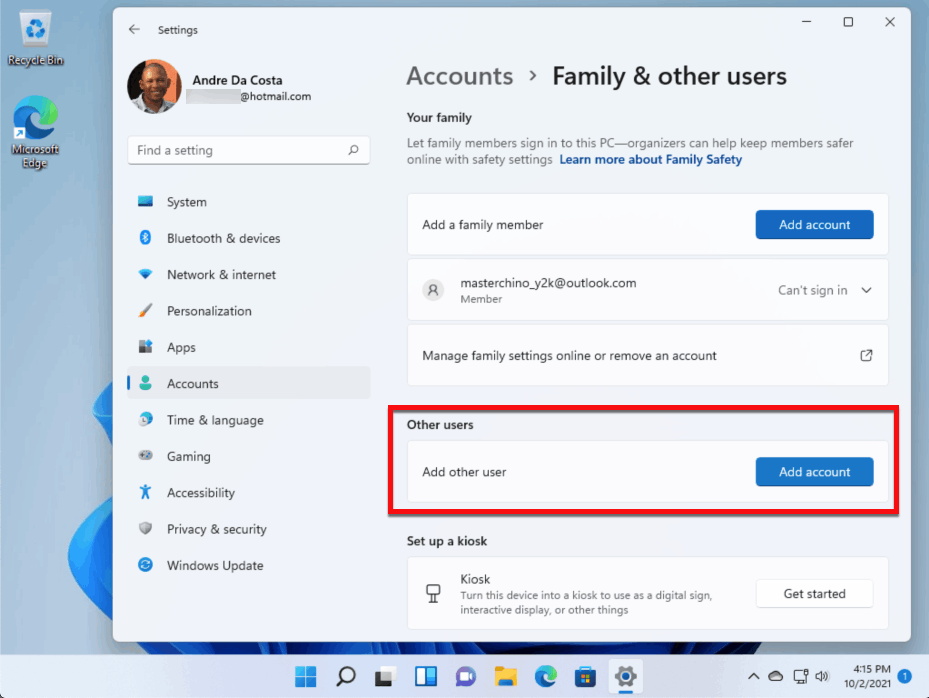The image size is (929, 698).
Task: Click the Gaming controller icon
Action: click(x=146, y=456)
